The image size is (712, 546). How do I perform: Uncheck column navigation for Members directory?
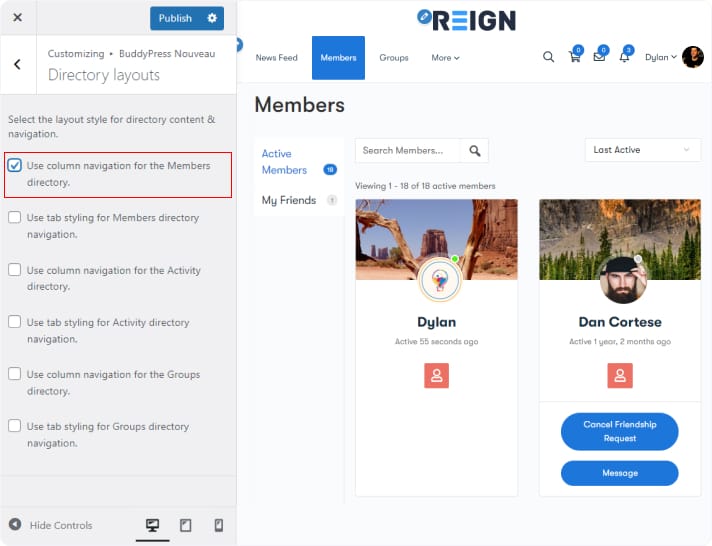(x=15, y=166)
